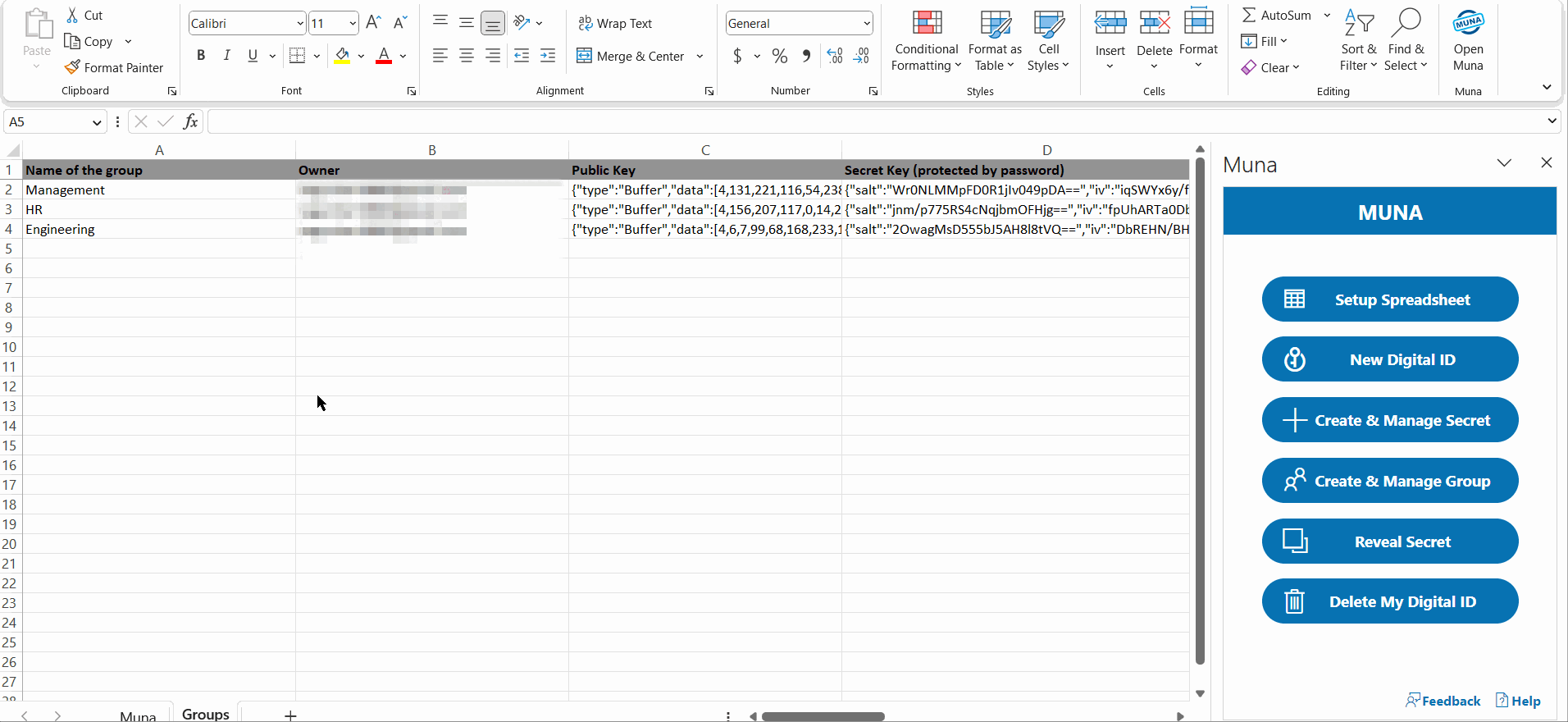Click the Copy icon
The height and width of the screenshot is (722, 1568).
pos(72,41)
